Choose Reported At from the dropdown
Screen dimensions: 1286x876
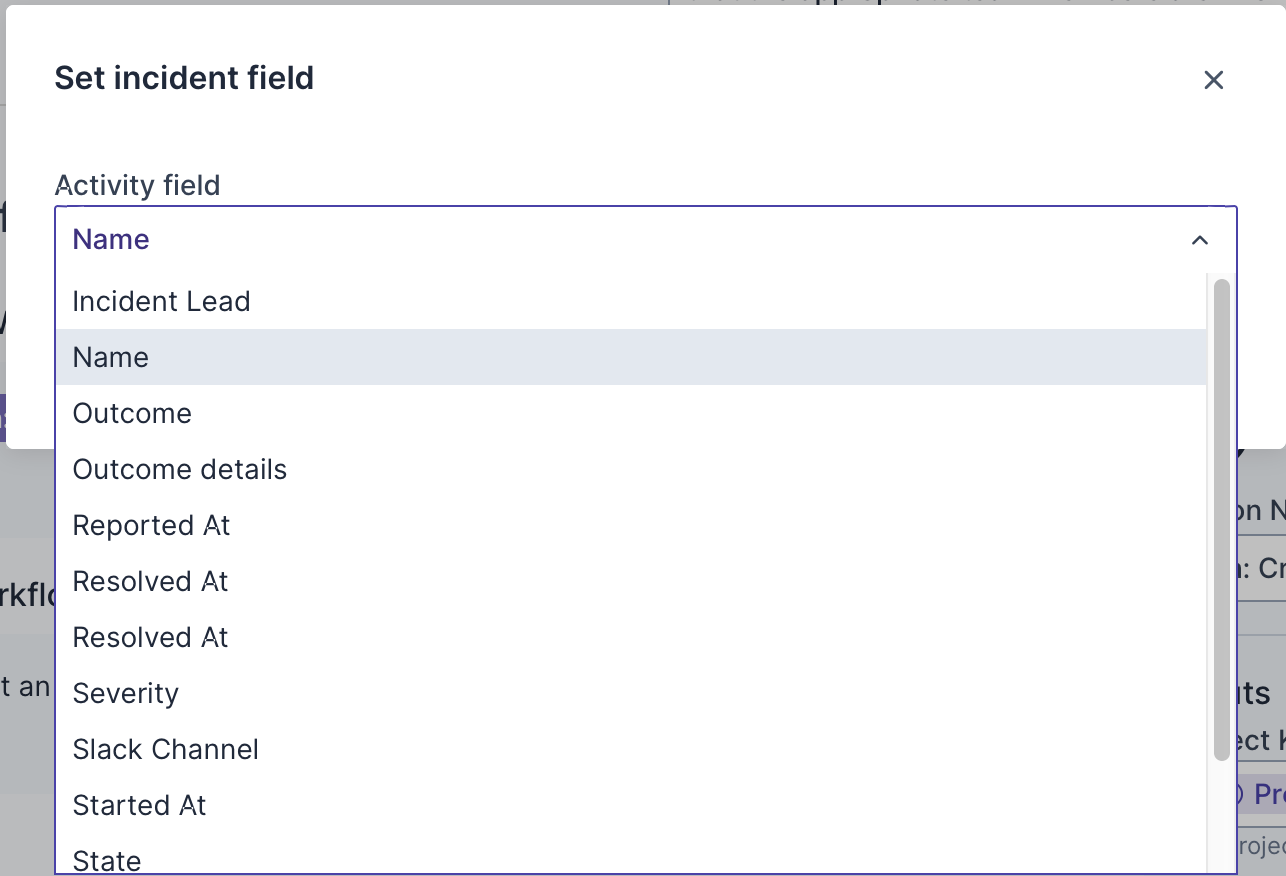click(x=152, y=526)
